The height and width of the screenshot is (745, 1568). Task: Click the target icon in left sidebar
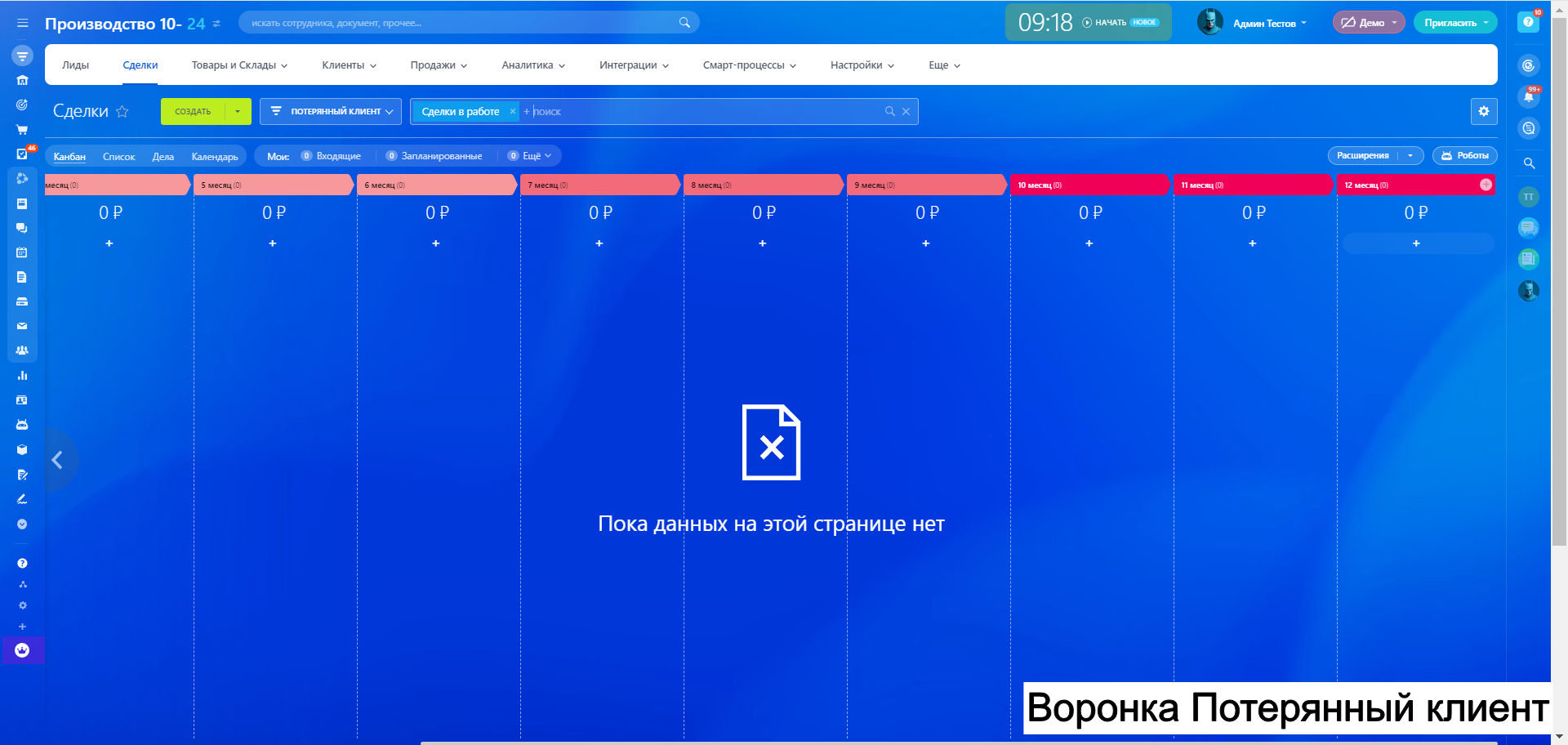22,105
